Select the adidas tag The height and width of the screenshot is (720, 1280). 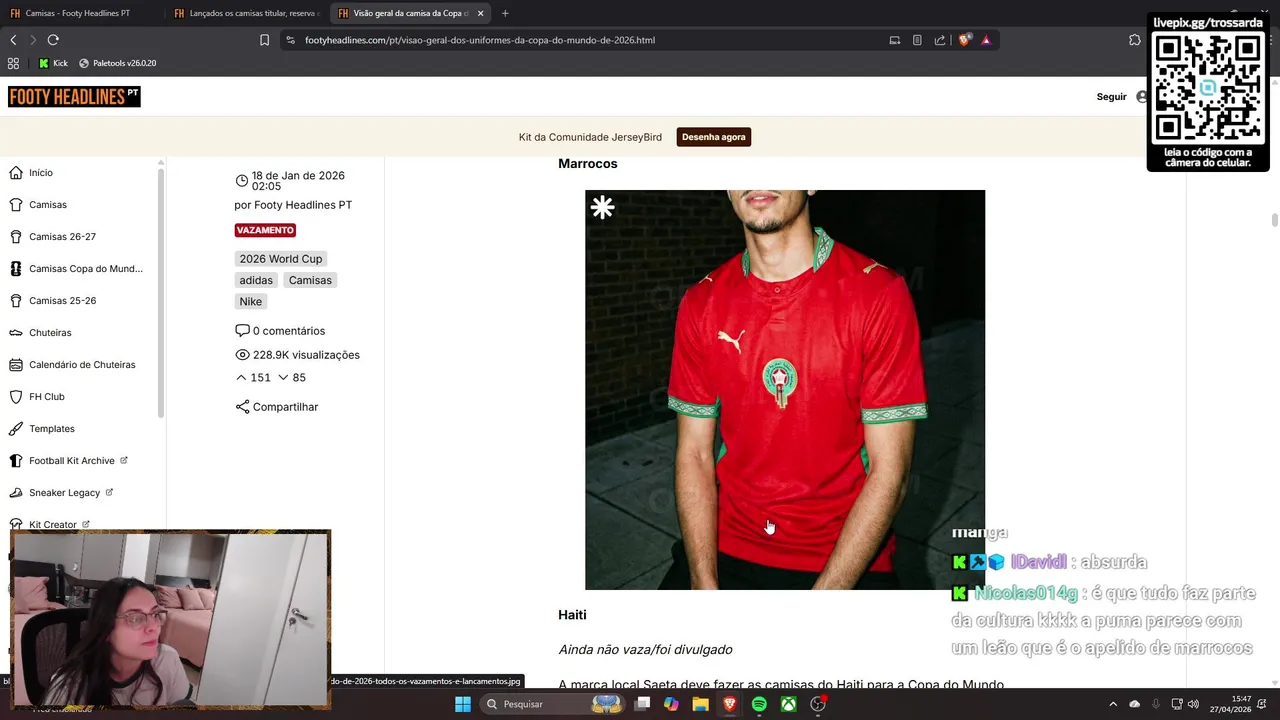click(x=256, y=280)
